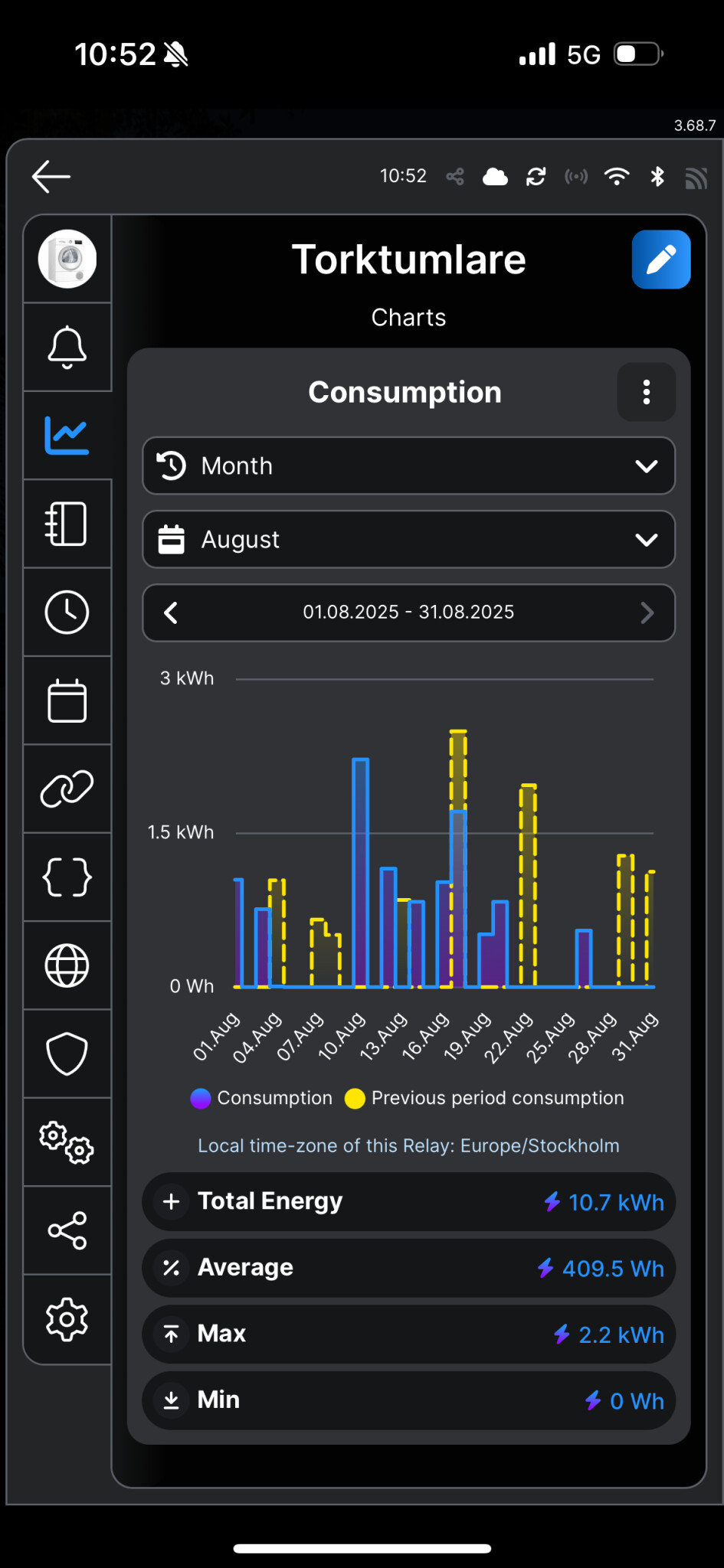
Task: Open the calendar schedules icon in sidebar
Action: pyautogui.click(x=67, y=701)
